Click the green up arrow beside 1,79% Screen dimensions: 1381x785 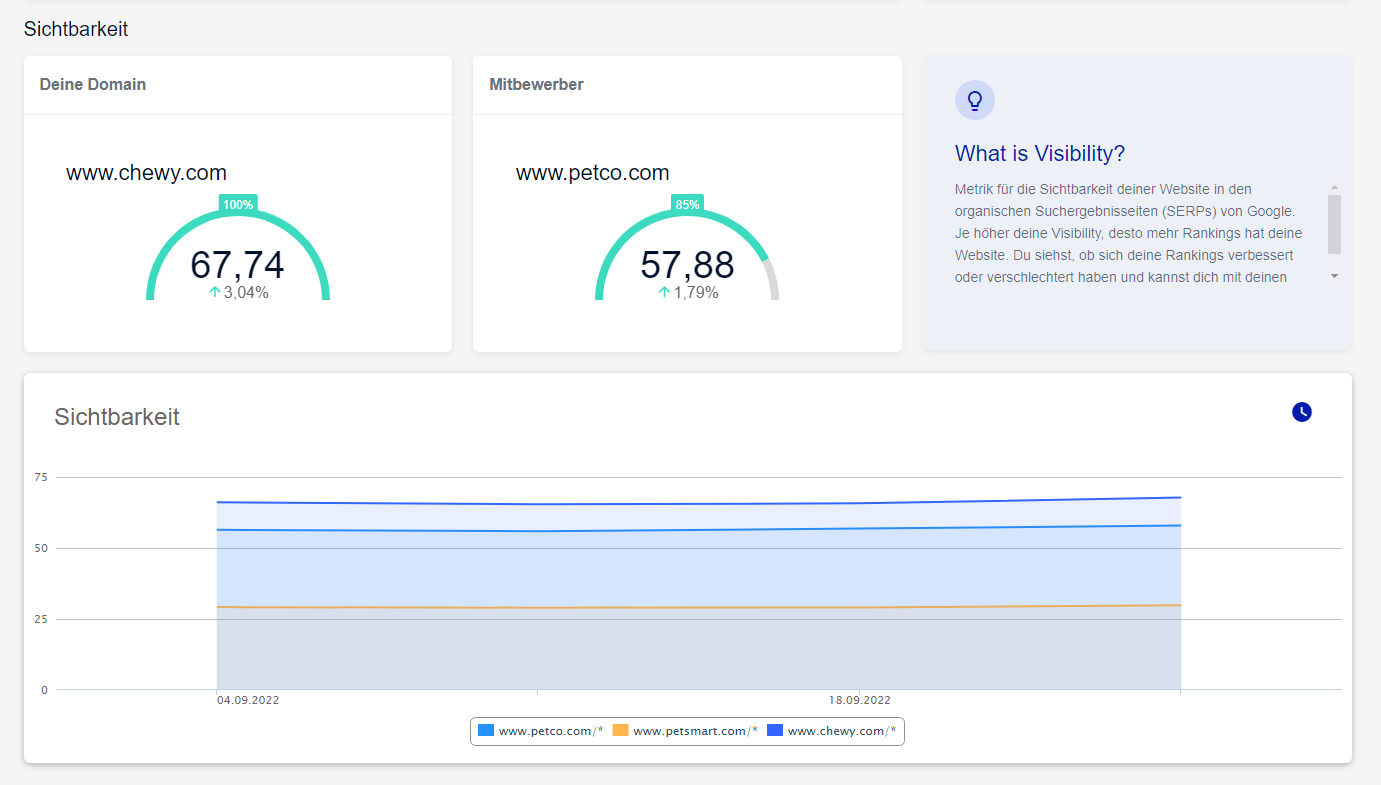coord(664,292)
